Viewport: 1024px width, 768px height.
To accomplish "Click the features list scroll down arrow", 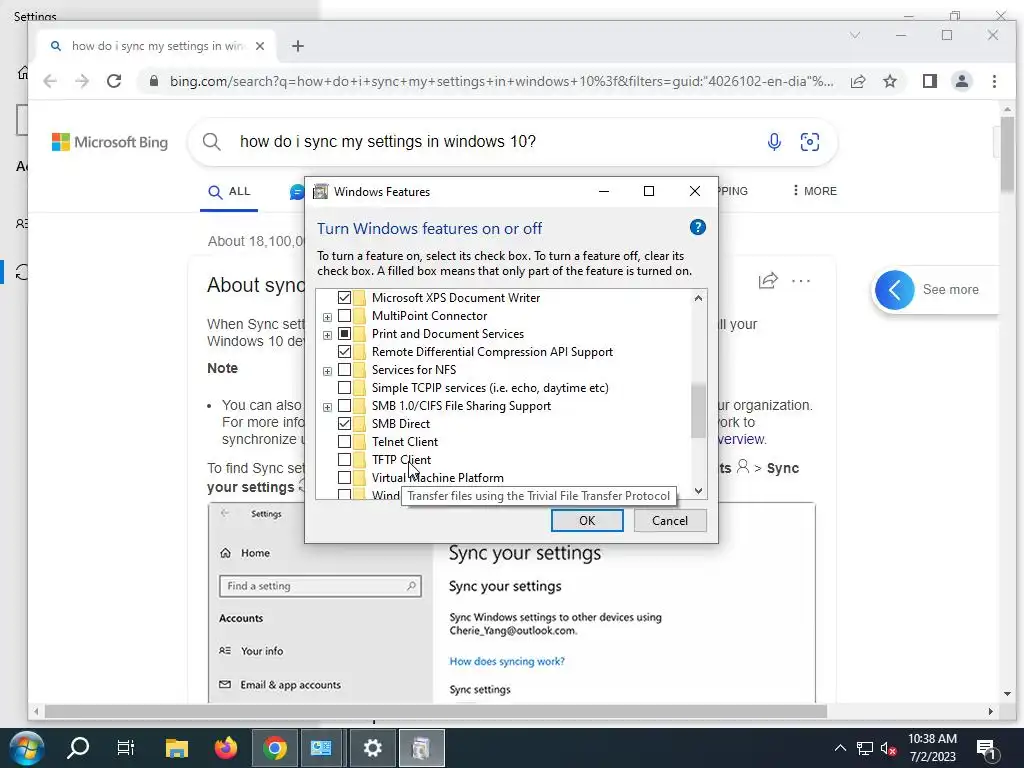I will pos(698,491).
